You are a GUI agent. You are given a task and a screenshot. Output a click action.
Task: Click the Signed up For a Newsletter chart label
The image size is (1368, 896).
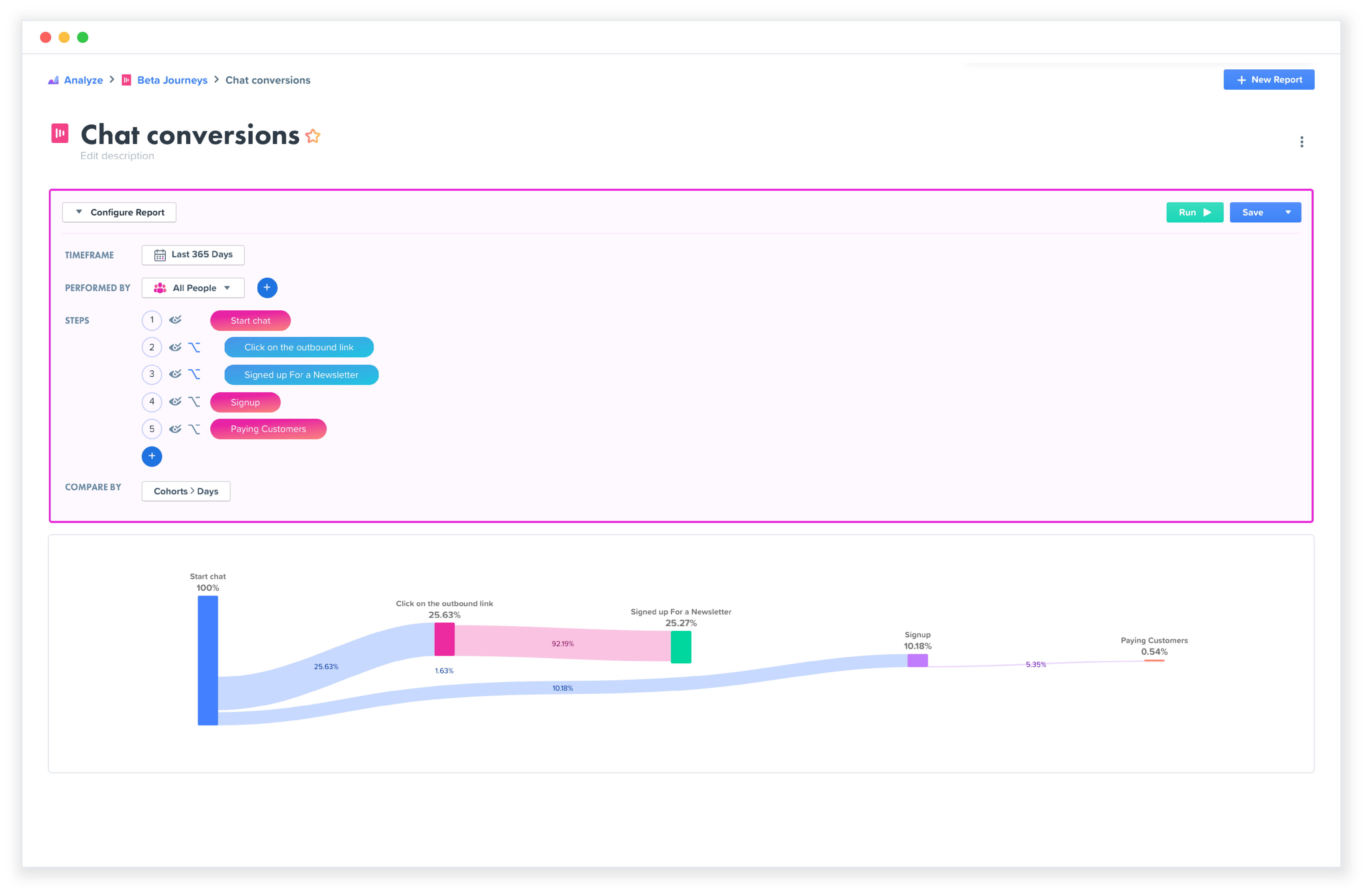(x=681, y=612)
